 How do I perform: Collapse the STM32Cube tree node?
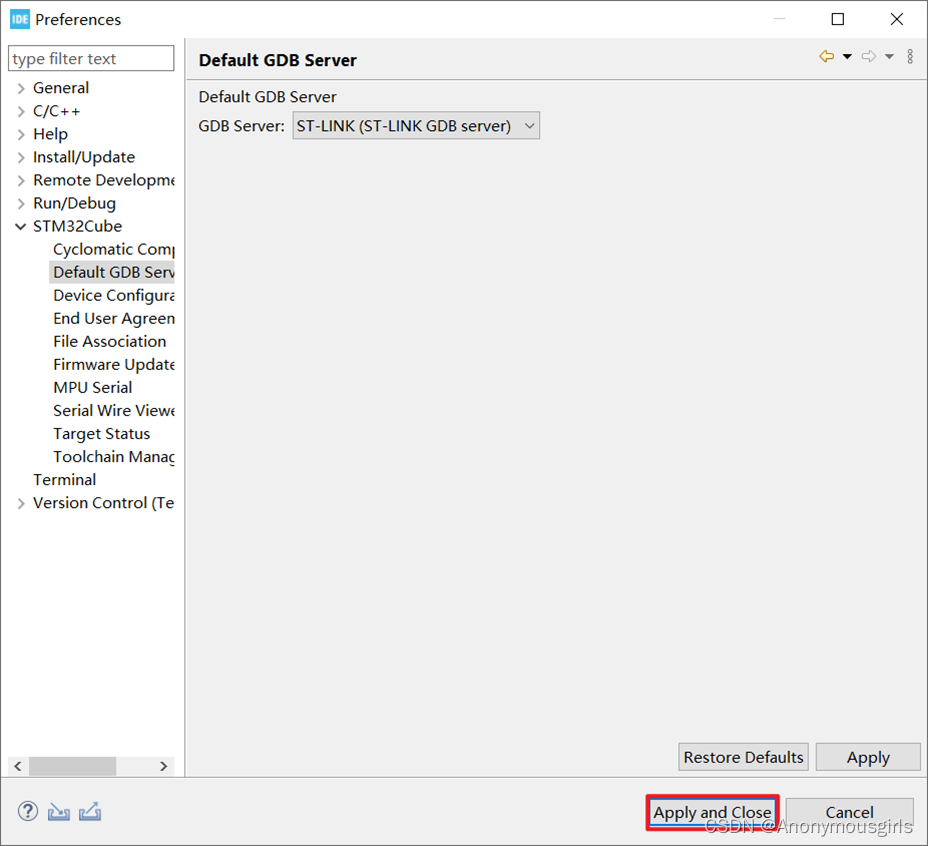[21, 227]
